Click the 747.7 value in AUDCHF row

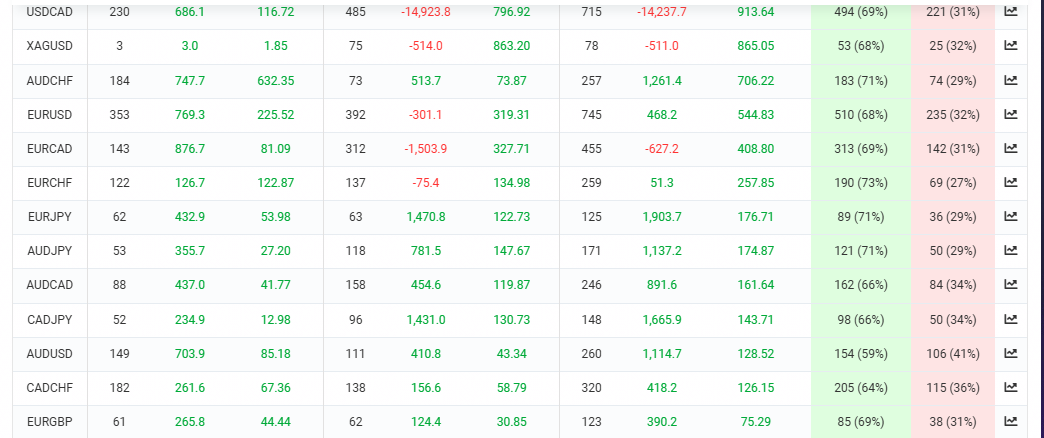click(x=190, y=81)
